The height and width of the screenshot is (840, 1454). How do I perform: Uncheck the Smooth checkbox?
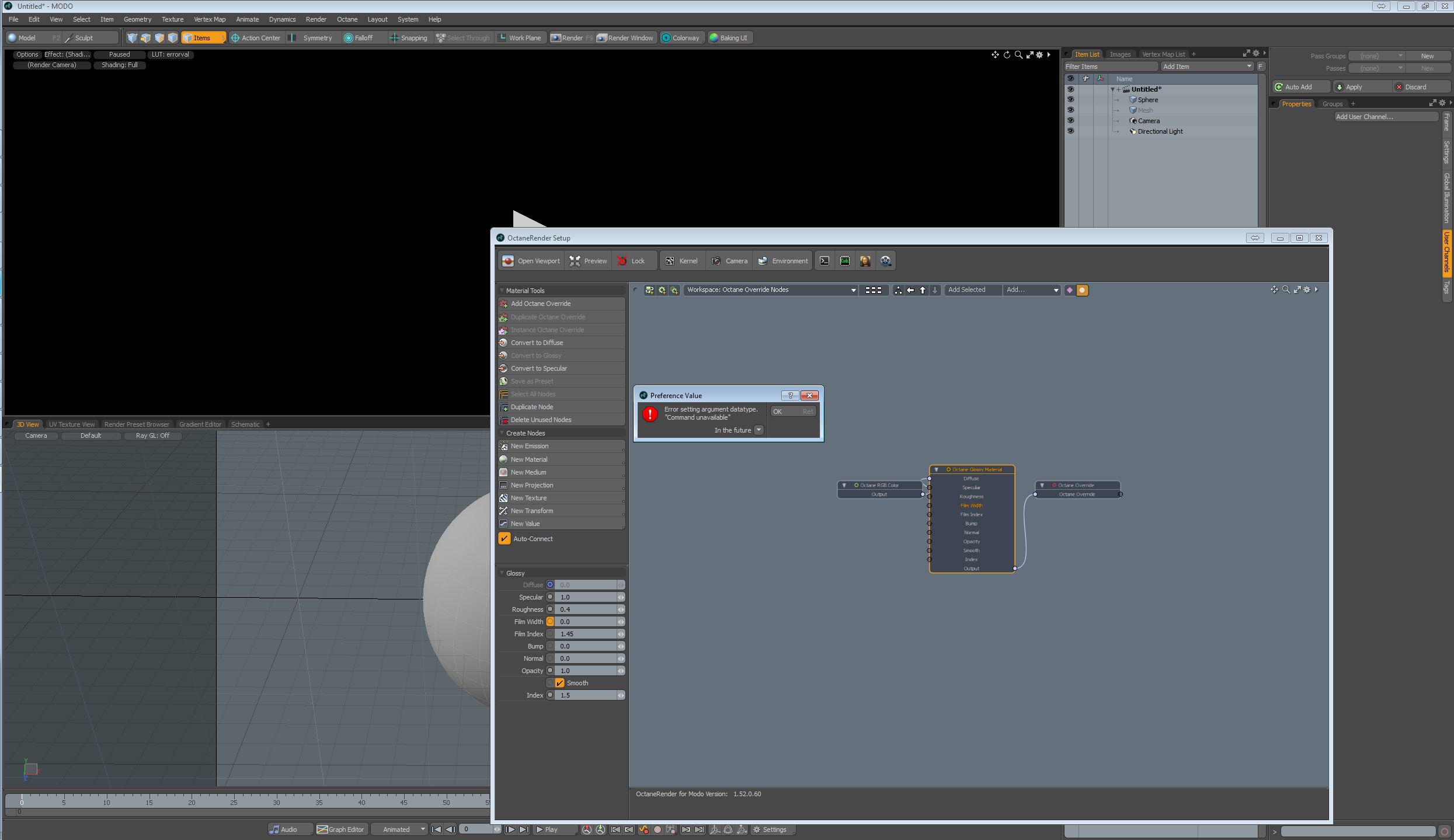tap(560, 683)
